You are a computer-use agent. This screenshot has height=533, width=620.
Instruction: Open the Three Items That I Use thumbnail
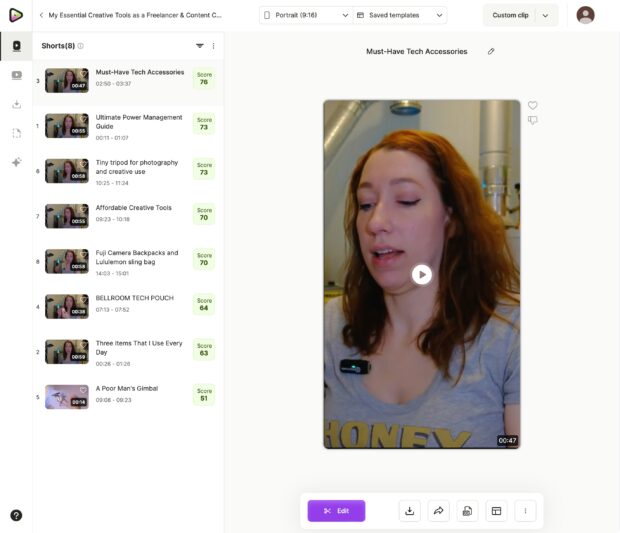coord(67,352)
